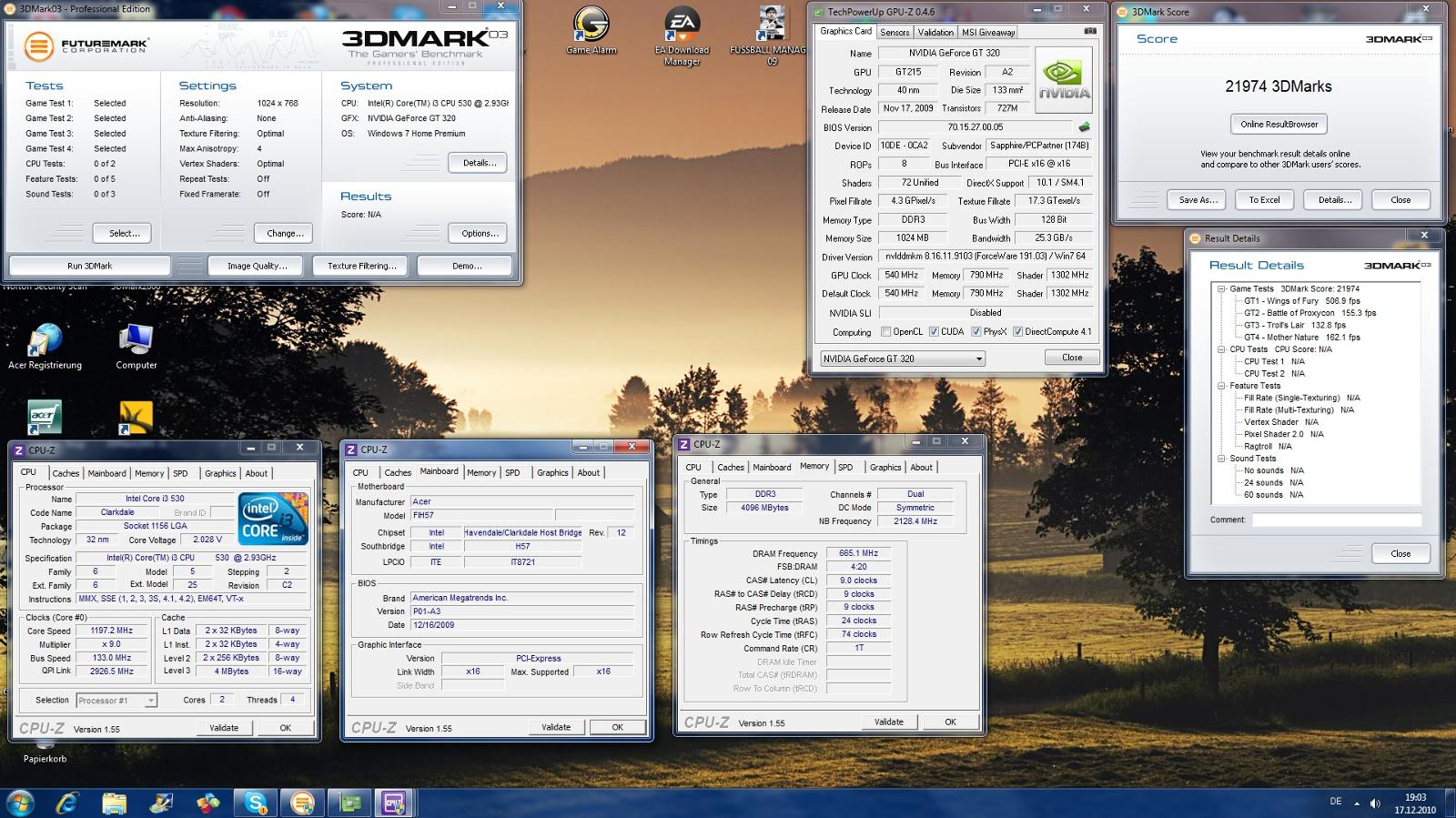
Task: Switch to CPU-Z taskbar button
Action: [x=395, y=803]
